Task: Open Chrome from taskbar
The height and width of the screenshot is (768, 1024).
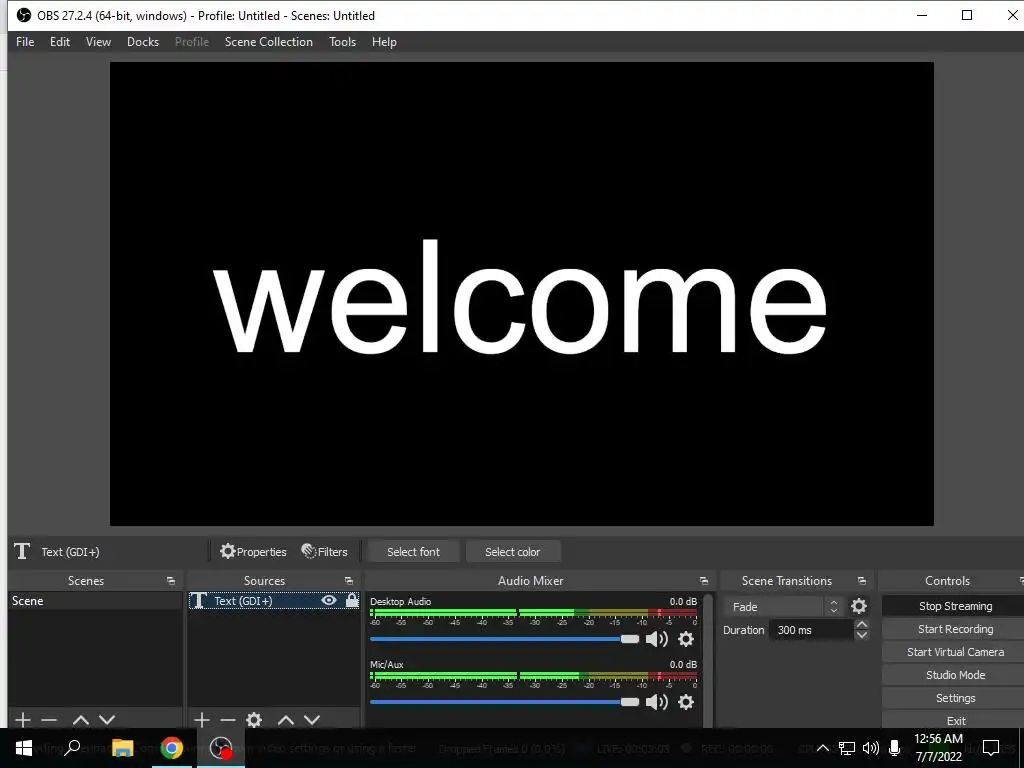Action: 172,748
